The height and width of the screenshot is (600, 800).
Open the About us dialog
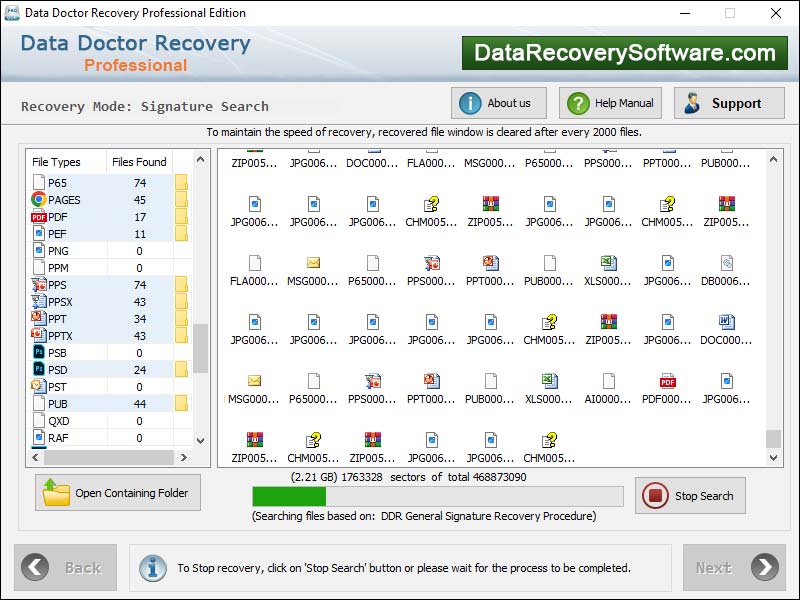coord(498,103)
